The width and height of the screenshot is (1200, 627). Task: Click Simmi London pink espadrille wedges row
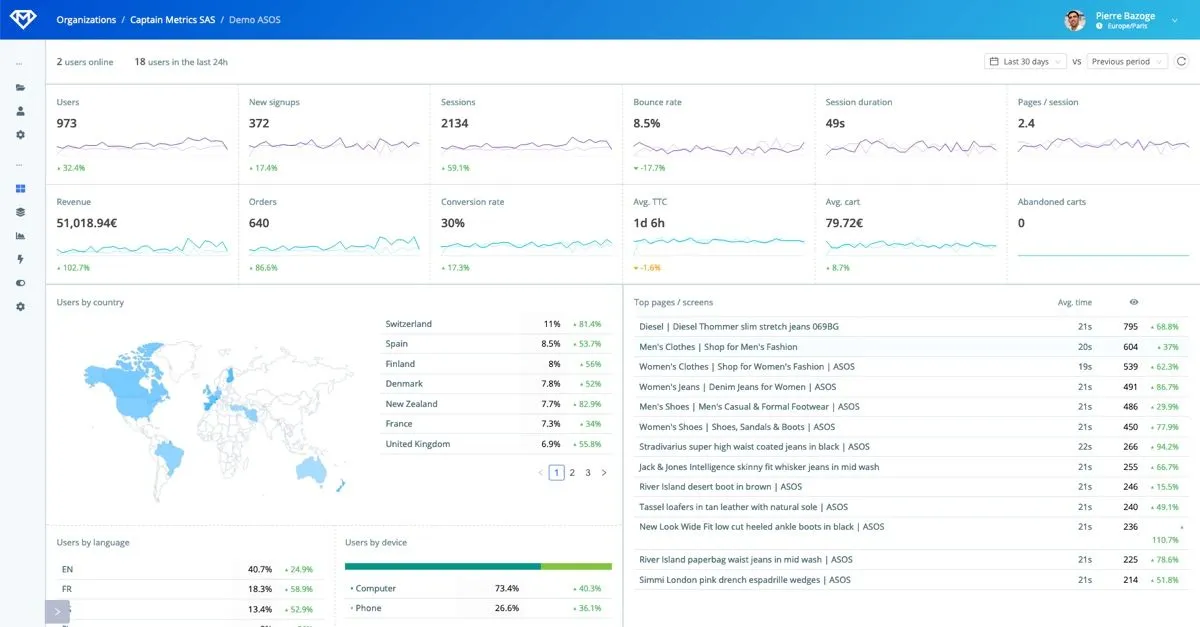click(910, 580)
